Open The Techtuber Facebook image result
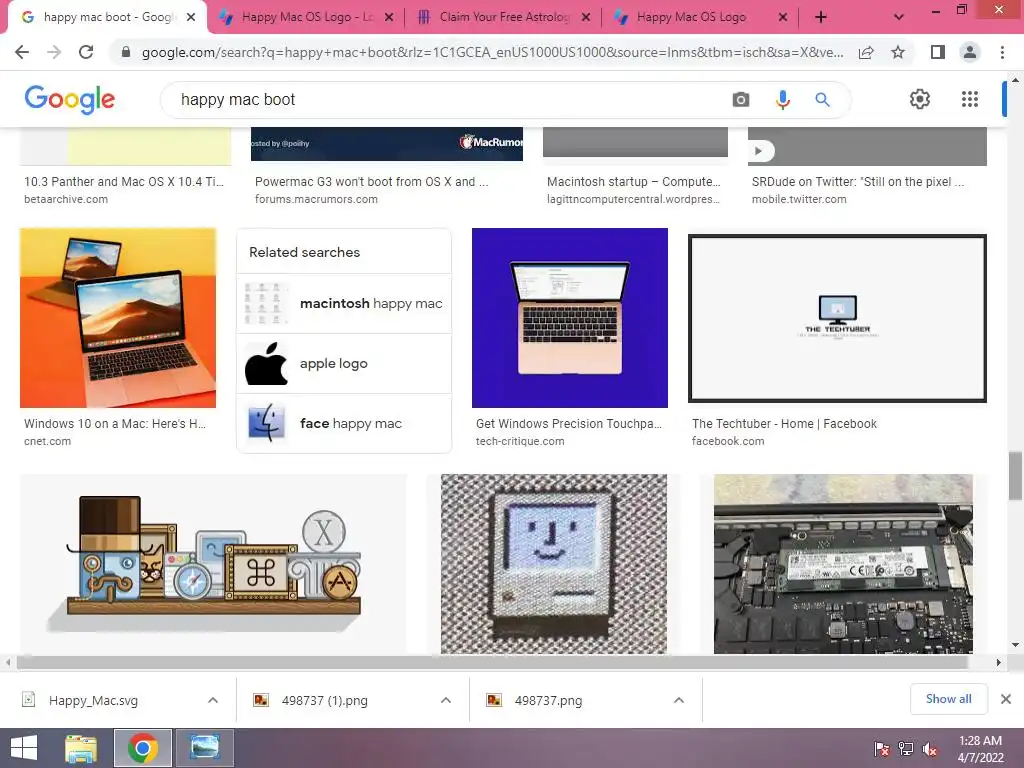The width and height of the screenshot is (1024, 768). tap(837, 318)
